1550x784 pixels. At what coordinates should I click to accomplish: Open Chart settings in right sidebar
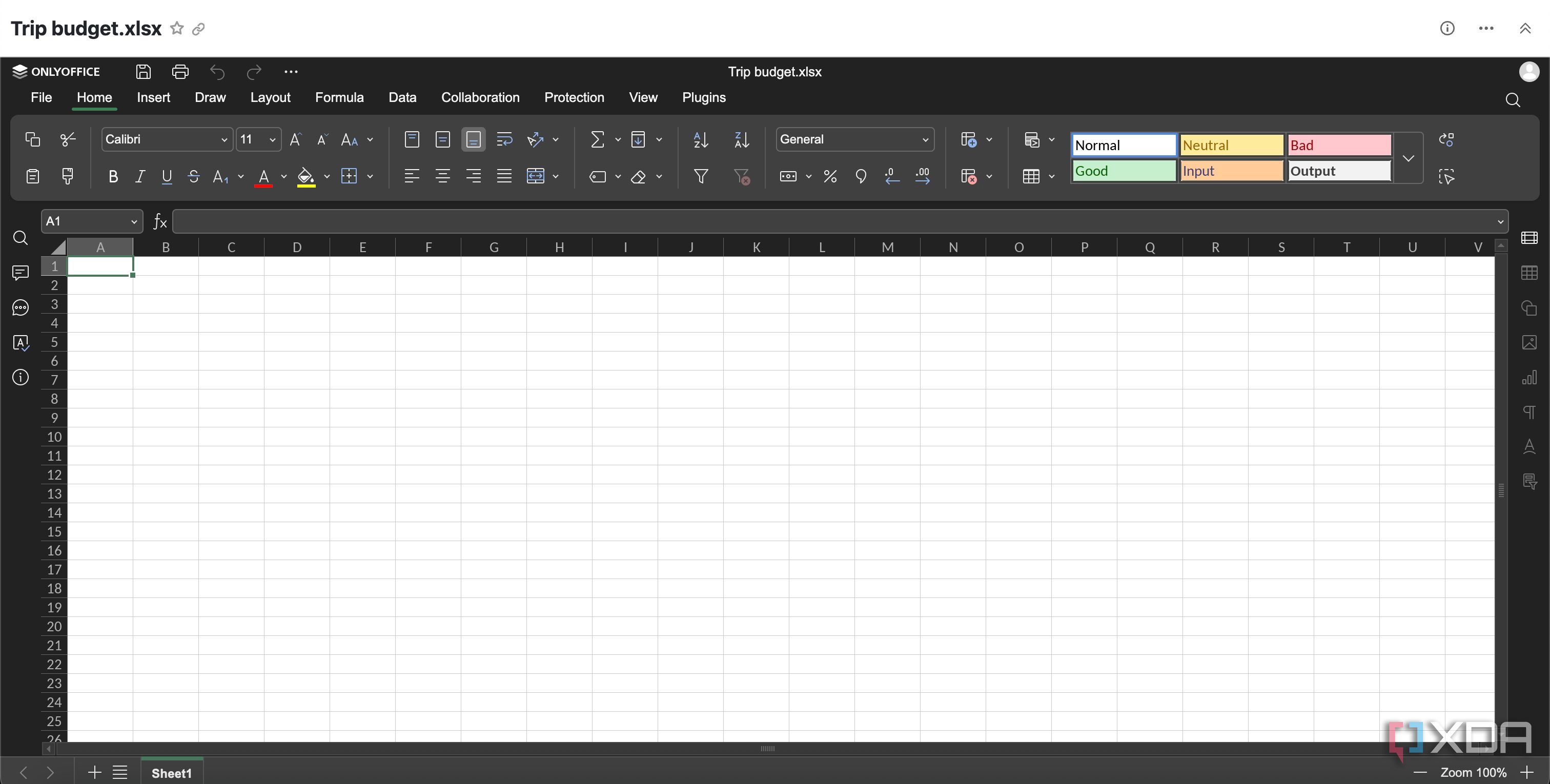pos(1529,378)
